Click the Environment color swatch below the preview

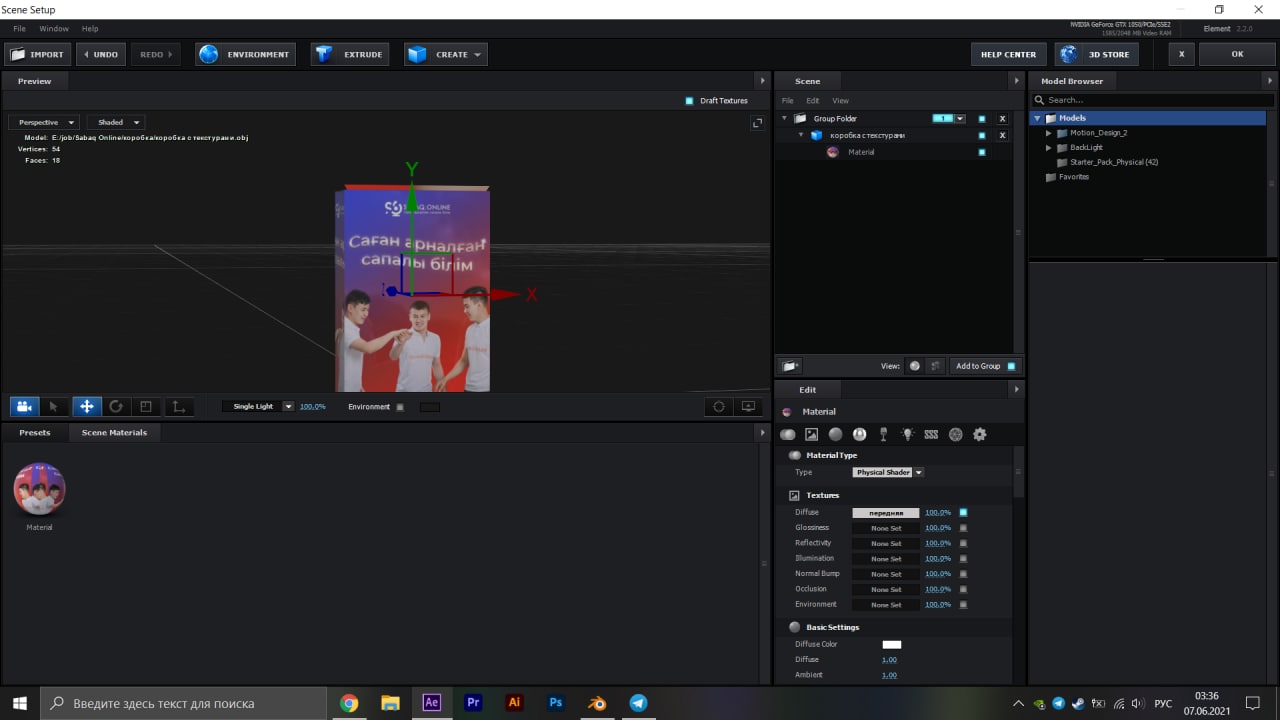coord(429,407)
